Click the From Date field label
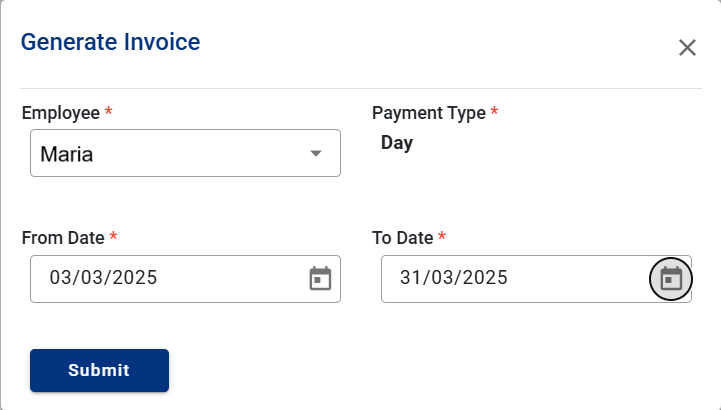 (63, 238)
